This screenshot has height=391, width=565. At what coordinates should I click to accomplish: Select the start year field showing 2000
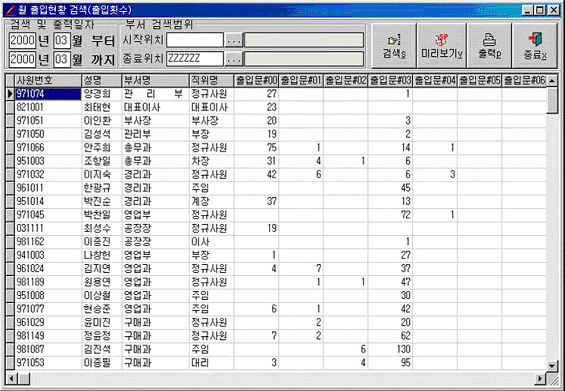coord(22,40)
